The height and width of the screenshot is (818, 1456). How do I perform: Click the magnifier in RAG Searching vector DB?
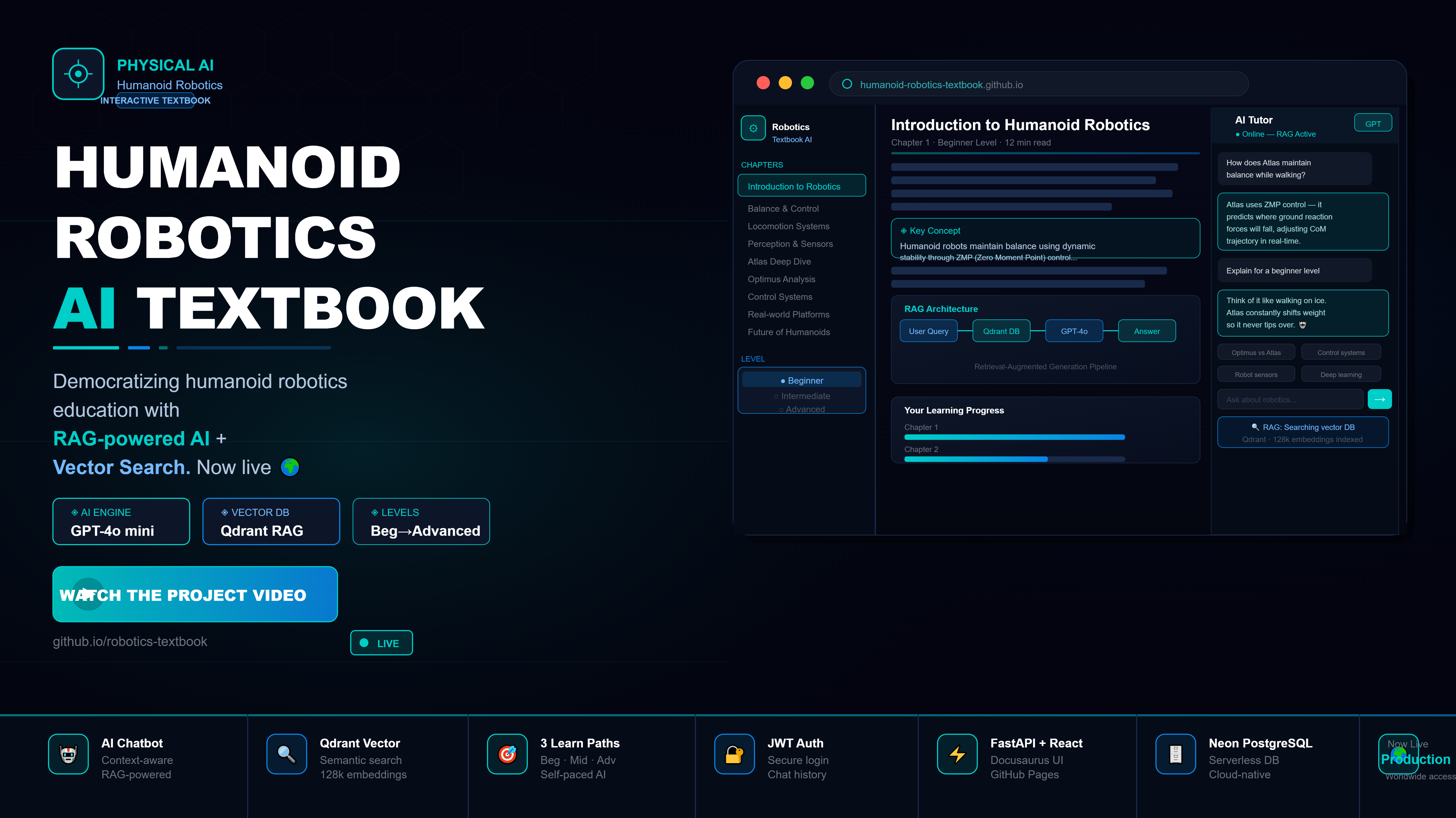coord(1255,427)
